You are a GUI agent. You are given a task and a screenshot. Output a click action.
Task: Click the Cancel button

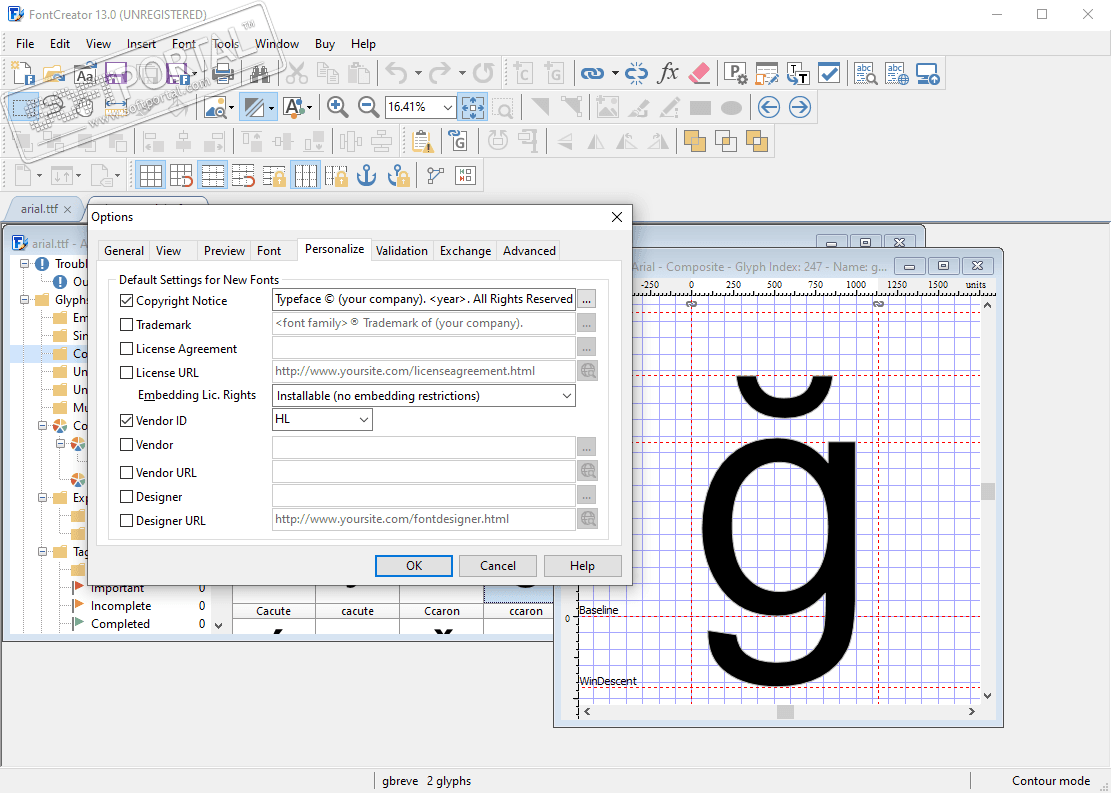(498, 566)
